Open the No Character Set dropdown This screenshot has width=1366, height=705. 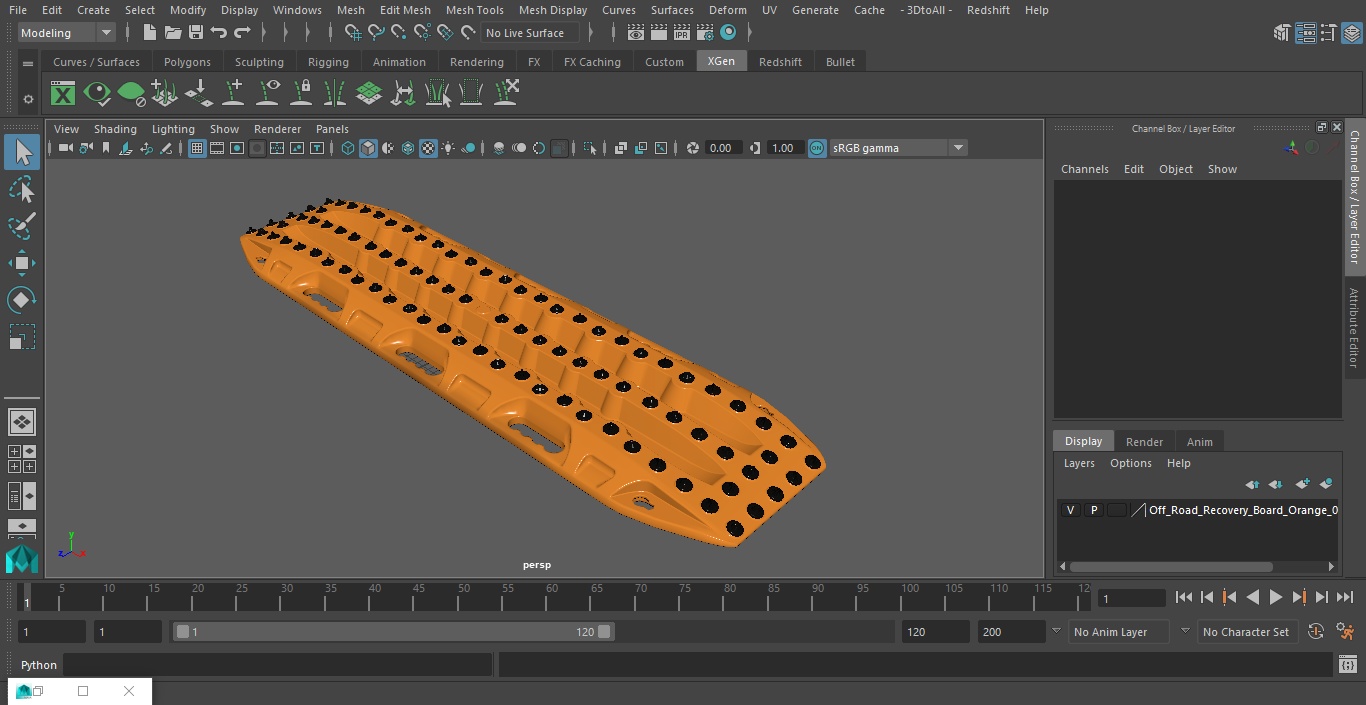1246,632
